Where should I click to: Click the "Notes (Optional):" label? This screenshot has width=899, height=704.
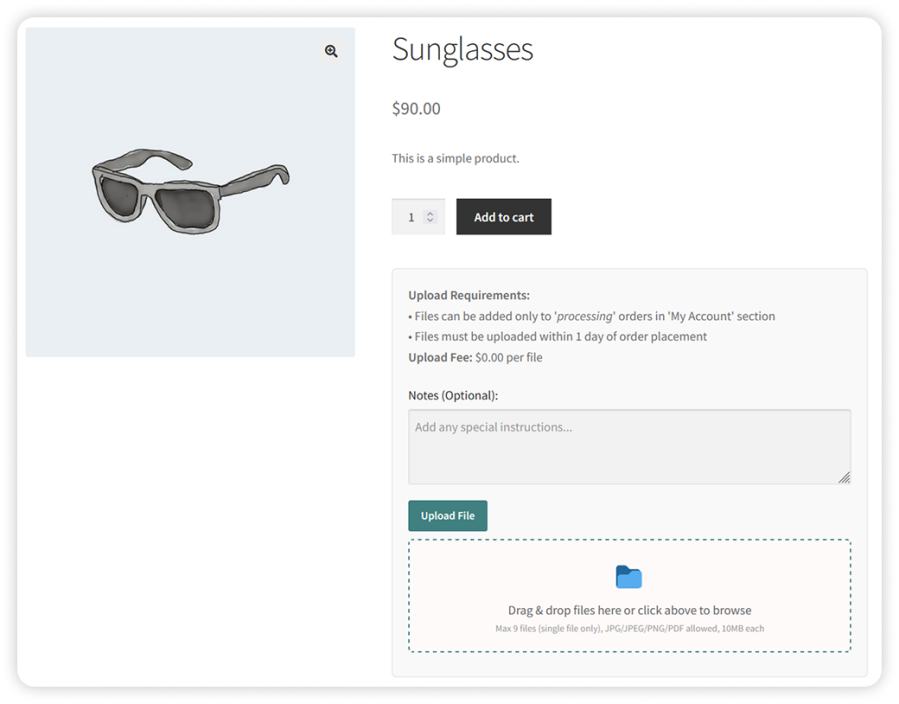pyautogui.click(x=453, y=395)
